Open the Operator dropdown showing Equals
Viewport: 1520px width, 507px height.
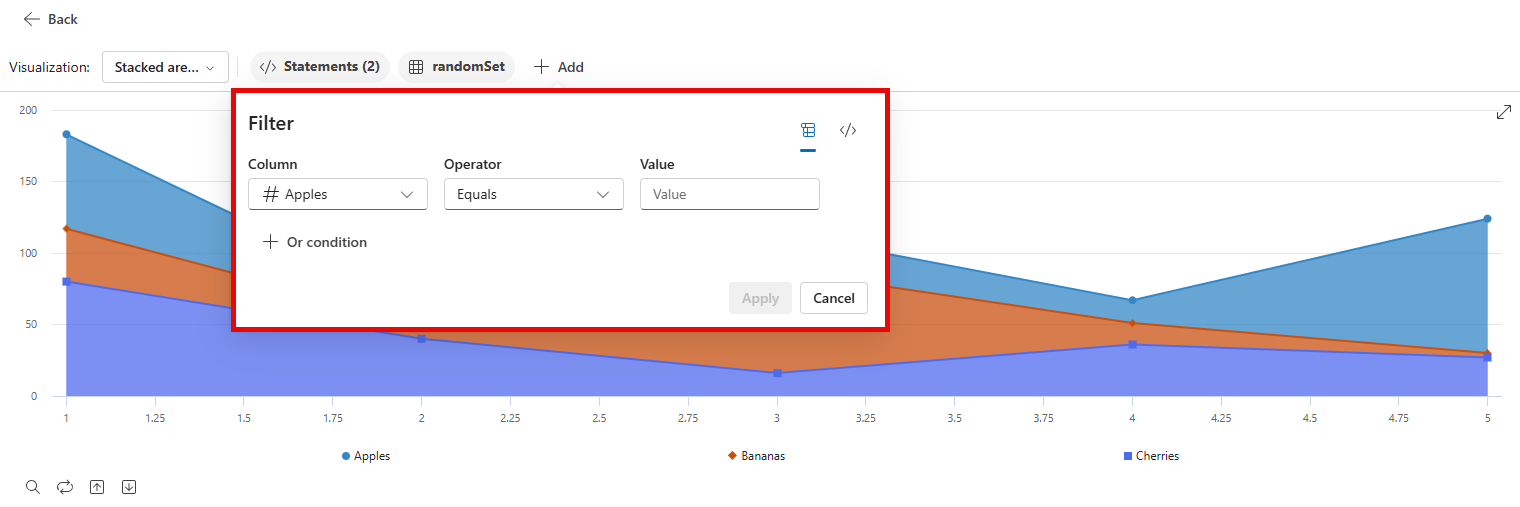(x=534, y=194)
